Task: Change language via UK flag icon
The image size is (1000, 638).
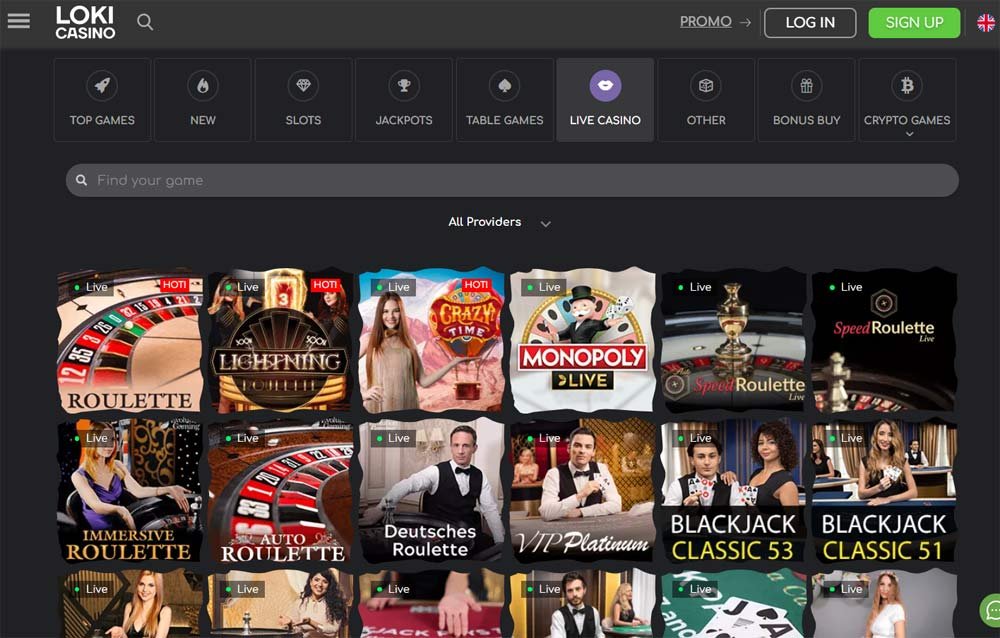Action: tap(986, 23)
